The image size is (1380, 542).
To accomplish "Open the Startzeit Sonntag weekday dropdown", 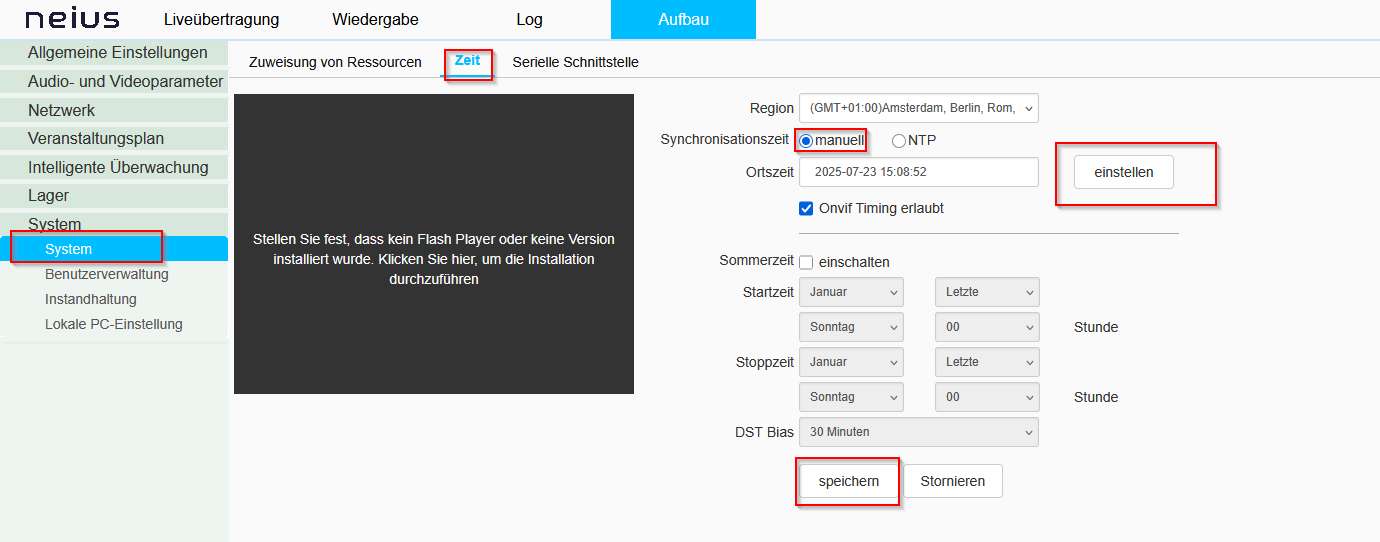I will coord(850,327).
